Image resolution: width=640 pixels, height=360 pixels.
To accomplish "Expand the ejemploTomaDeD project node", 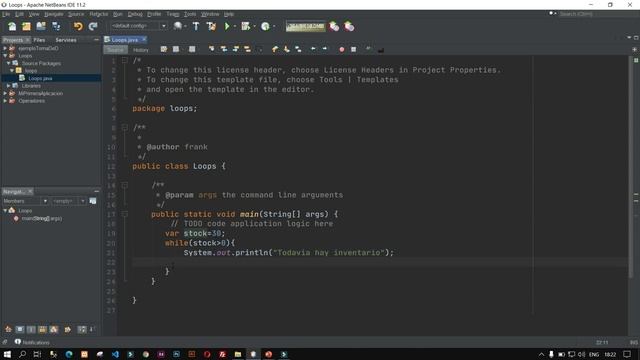I will pos(5,48).
